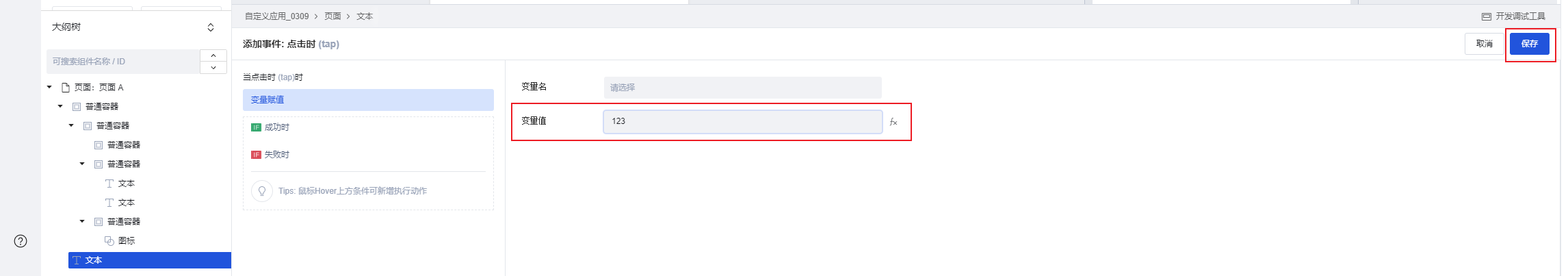Image resolution: width=1568 pixels, height=276 pixels.
Task: Open the 变量名 请选择 dropdown
Action: coord(742,88)
